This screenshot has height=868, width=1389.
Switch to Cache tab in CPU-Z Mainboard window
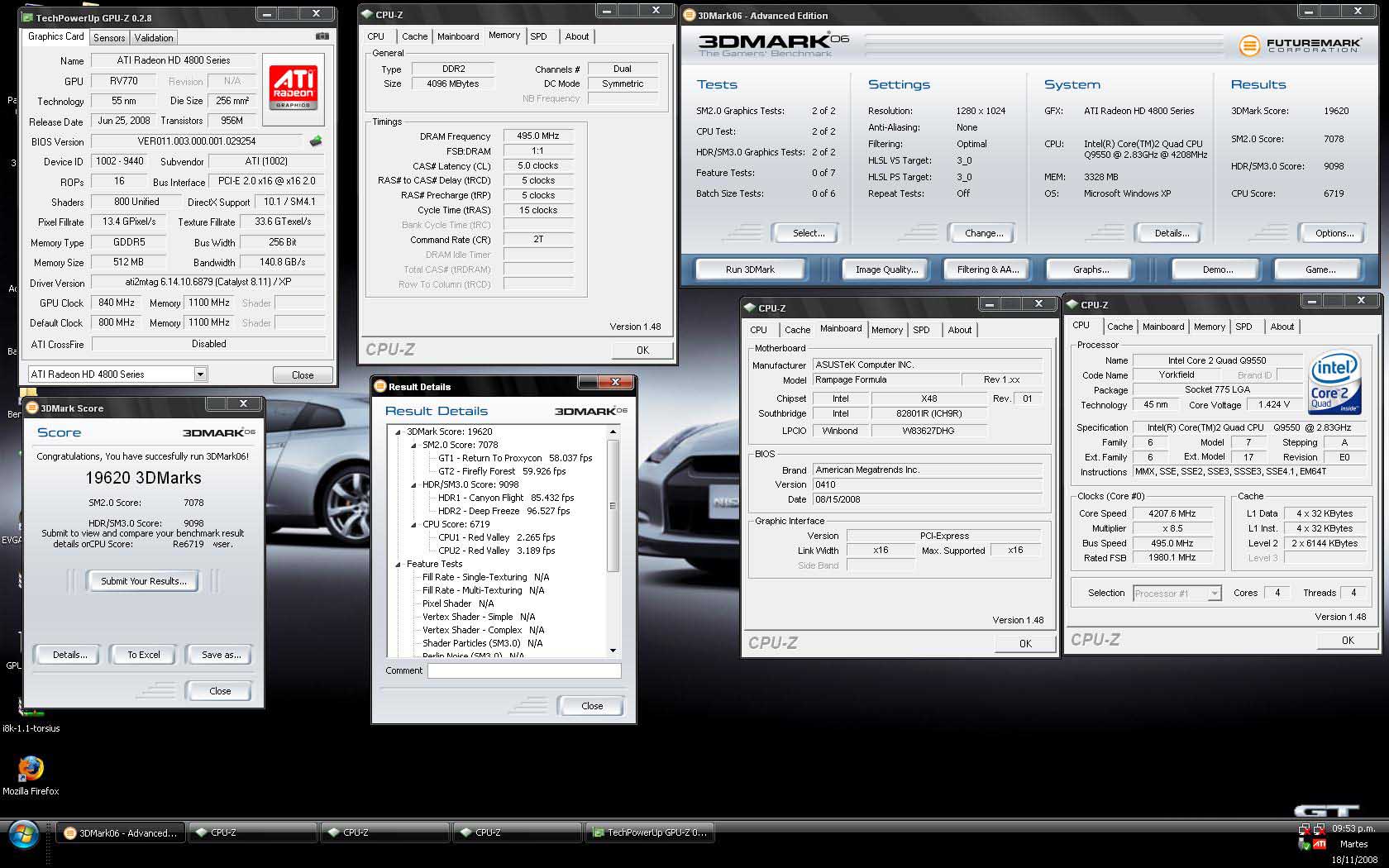[797, 330]
